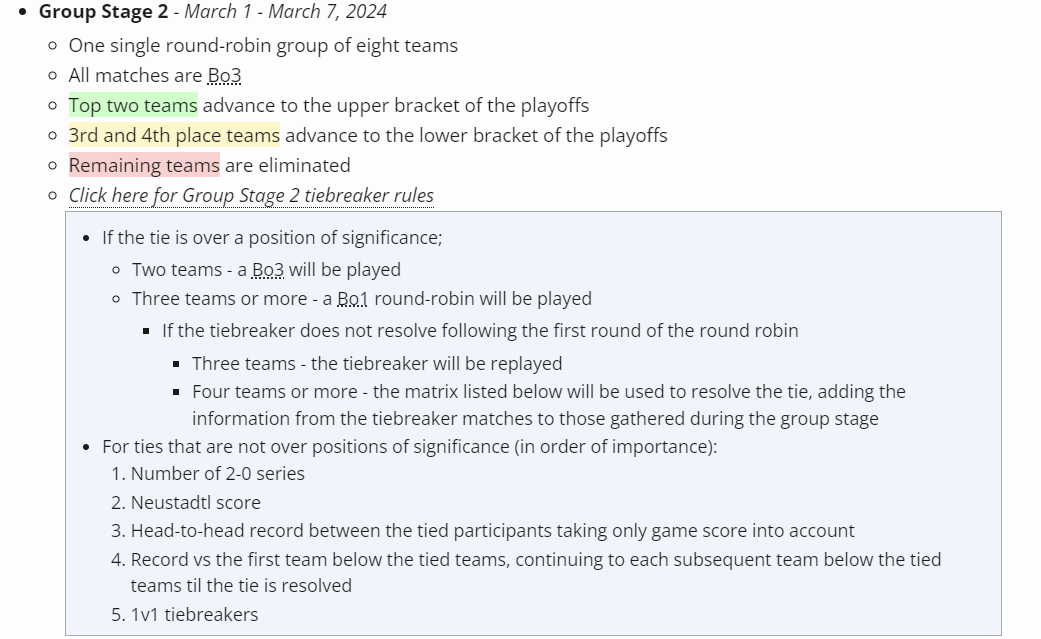
Task: Click "For ties that are not over positions" line
Action: click(x=409, y=446)
